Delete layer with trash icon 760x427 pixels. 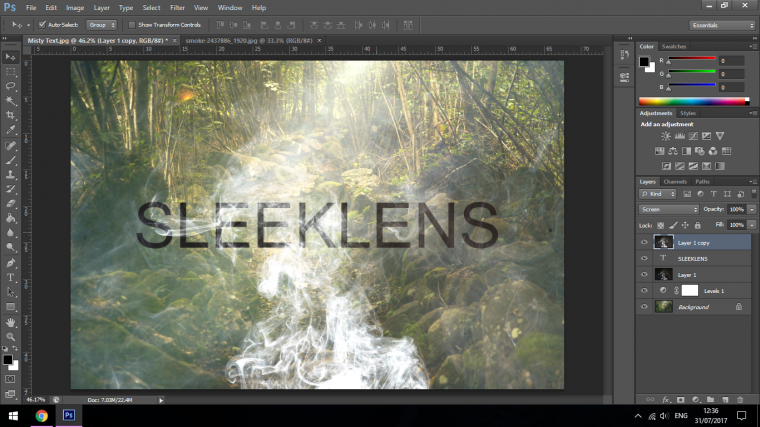point(740,400)
